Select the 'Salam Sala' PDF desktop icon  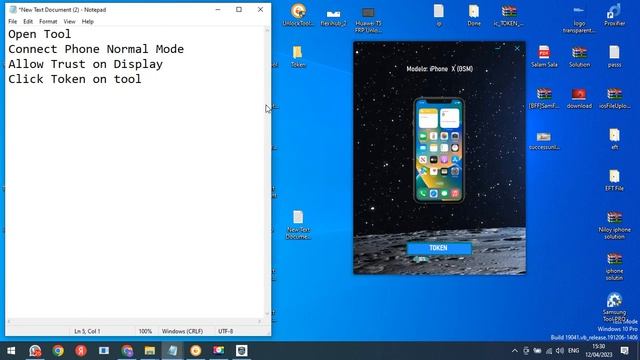544,56
